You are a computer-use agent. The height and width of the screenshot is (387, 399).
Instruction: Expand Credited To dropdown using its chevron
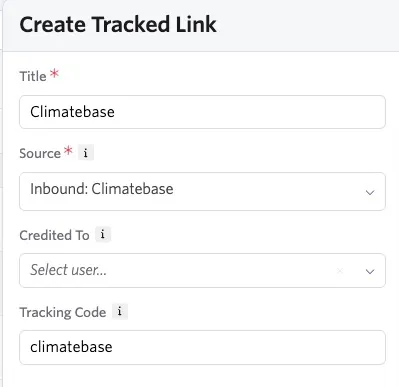(370, 271)
